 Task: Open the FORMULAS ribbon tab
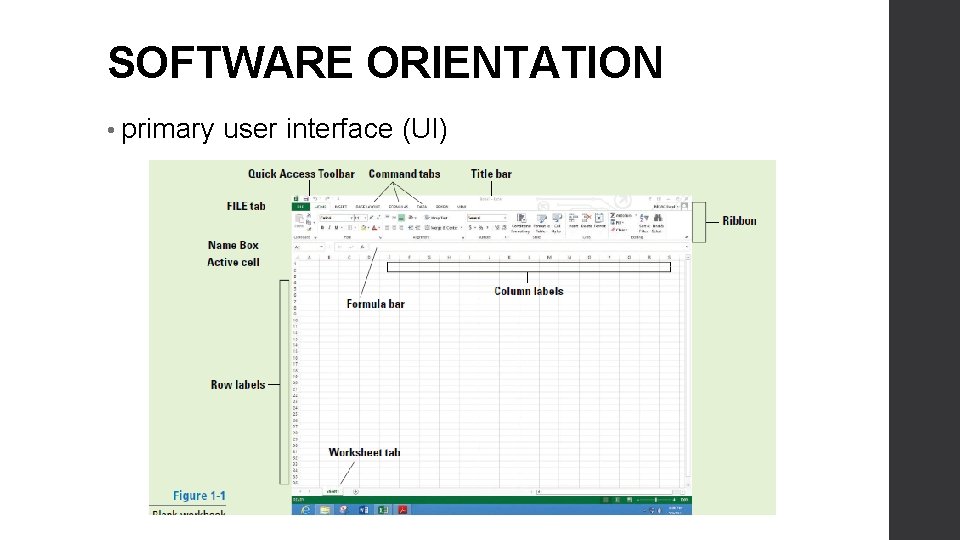pos(399,207)
